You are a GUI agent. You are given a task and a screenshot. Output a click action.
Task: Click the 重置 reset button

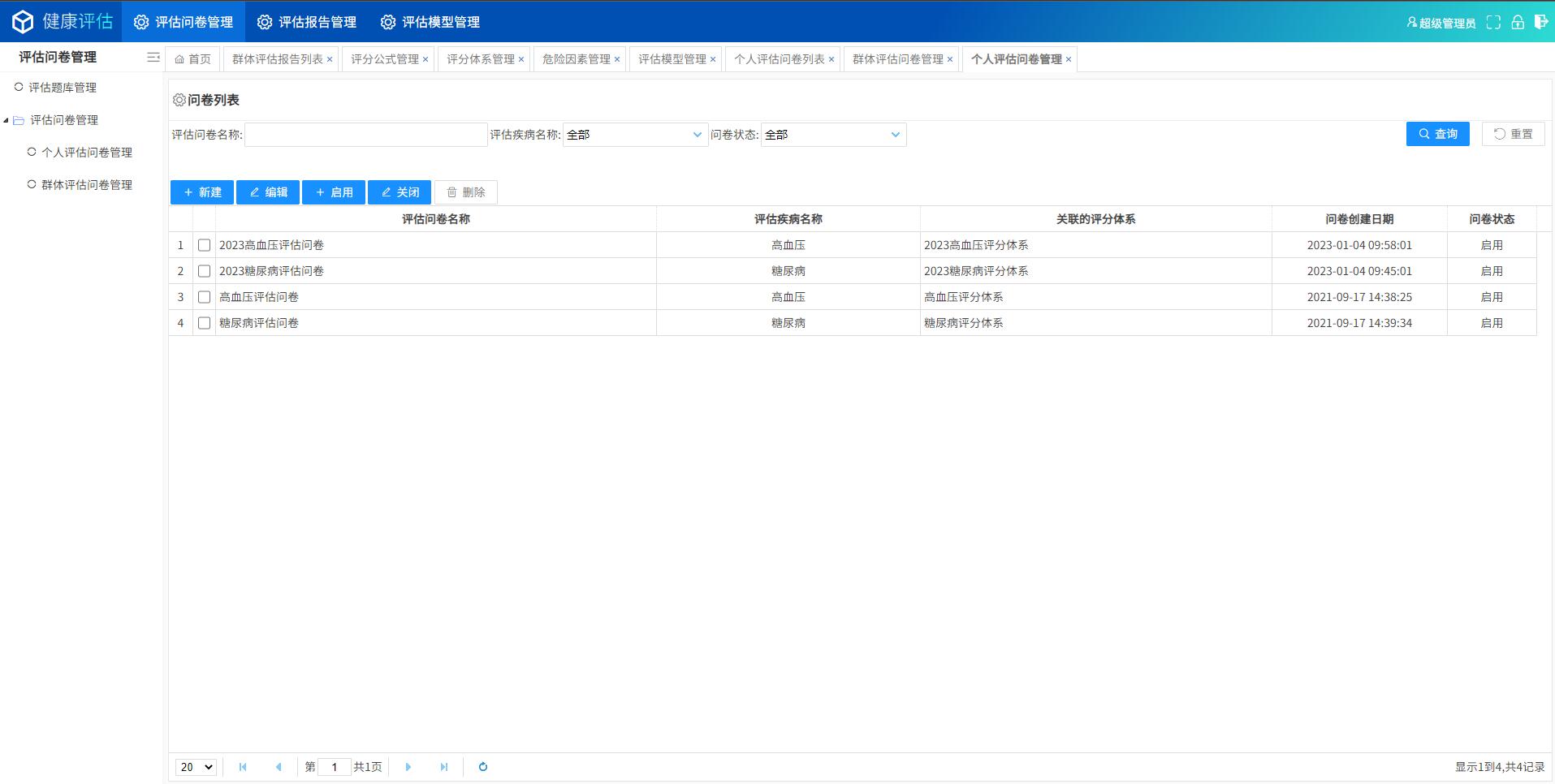point(1514,134)
